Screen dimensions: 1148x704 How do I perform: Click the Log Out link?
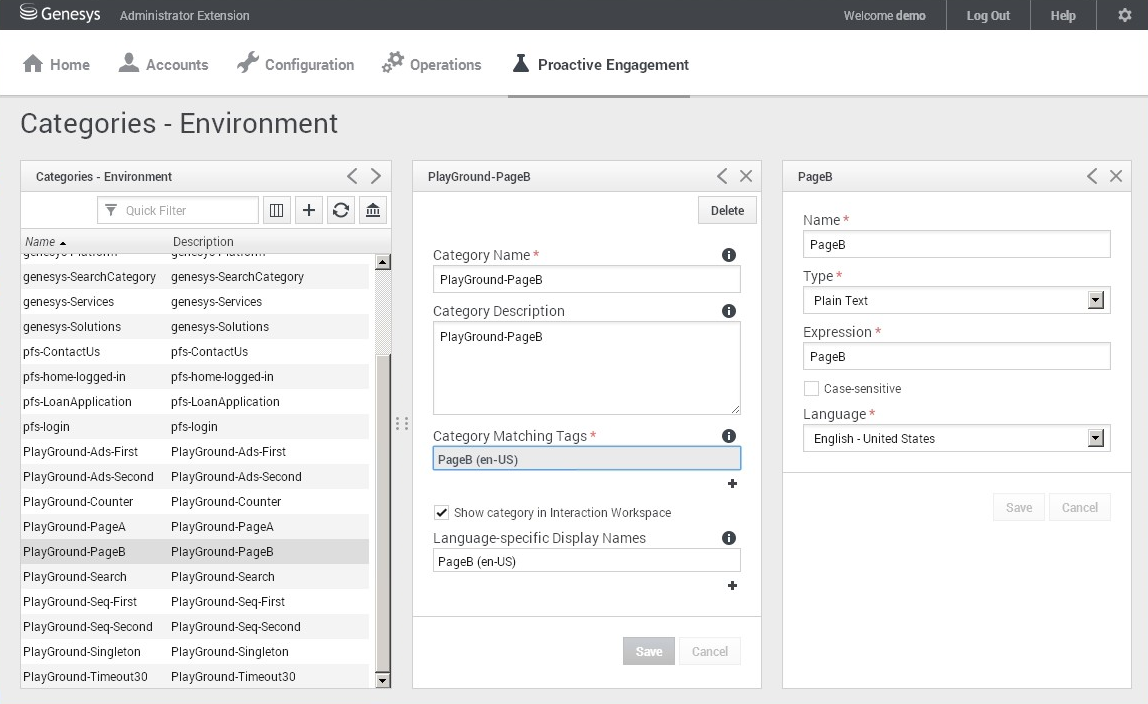(987, 15)
